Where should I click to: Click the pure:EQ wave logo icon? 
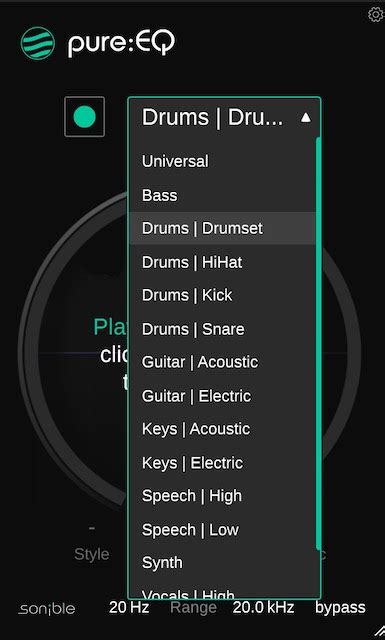[38, 43]
